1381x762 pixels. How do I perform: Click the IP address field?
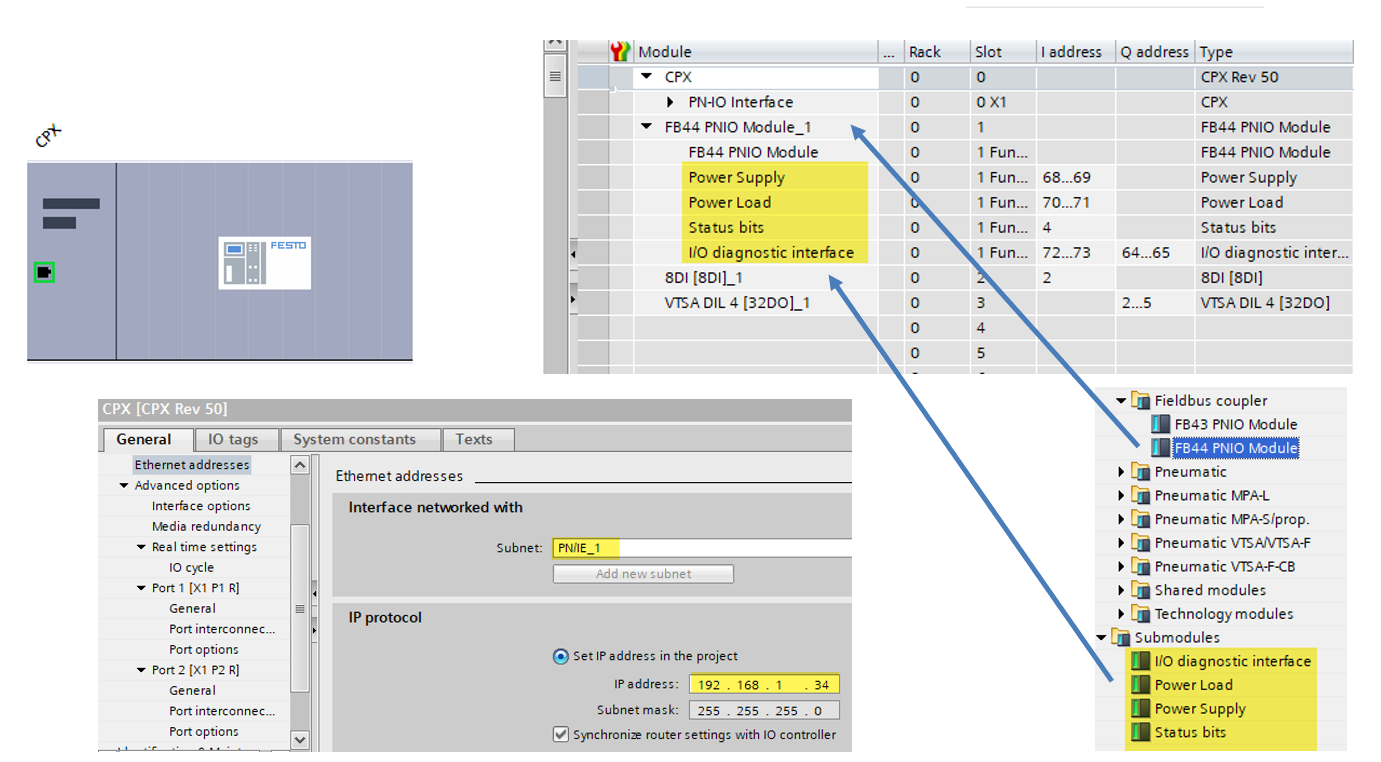tap(764, 685)
